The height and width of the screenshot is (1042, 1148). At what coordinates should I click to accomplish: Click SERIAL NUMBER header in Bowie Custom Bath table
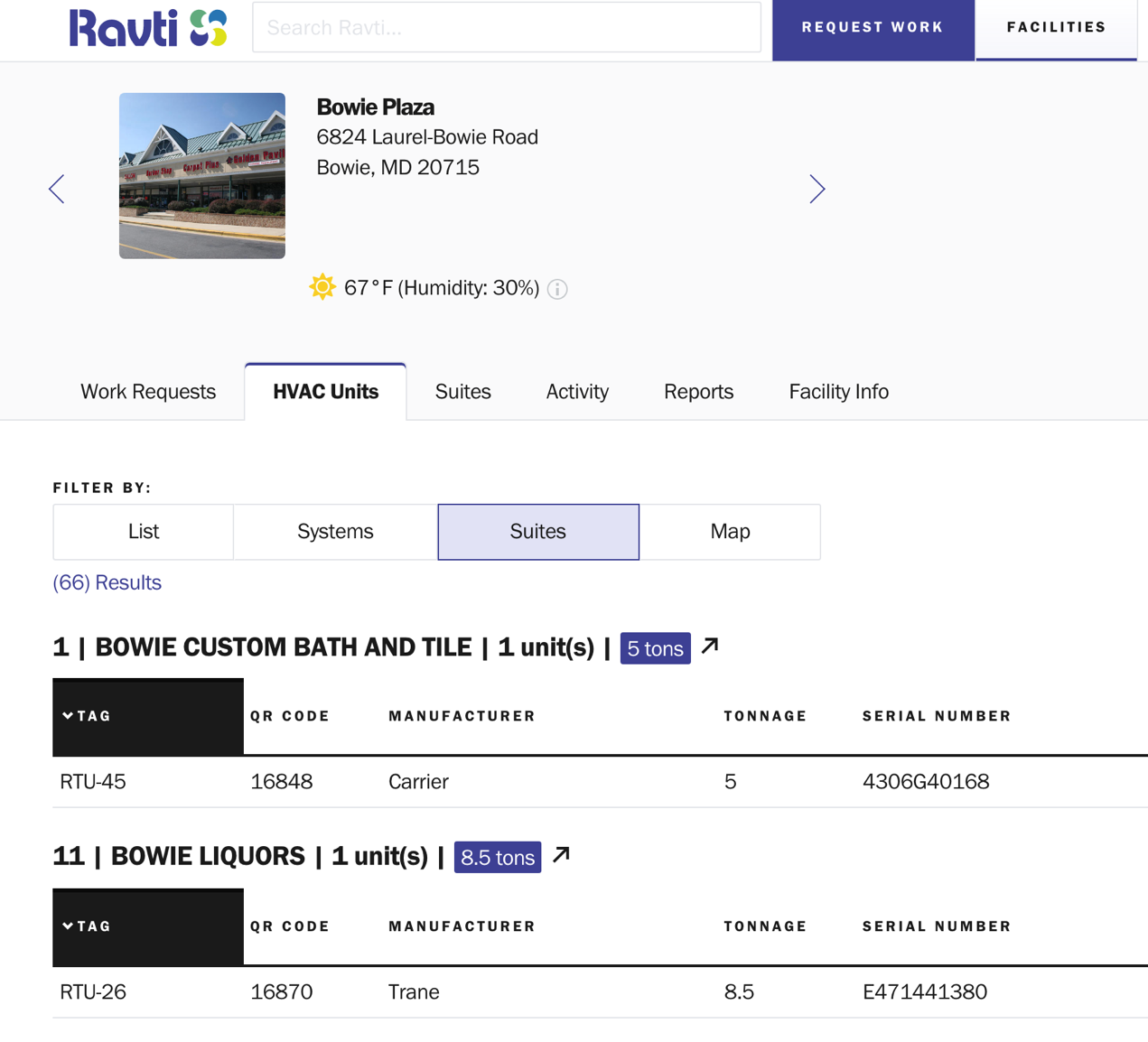click(937, 716)
